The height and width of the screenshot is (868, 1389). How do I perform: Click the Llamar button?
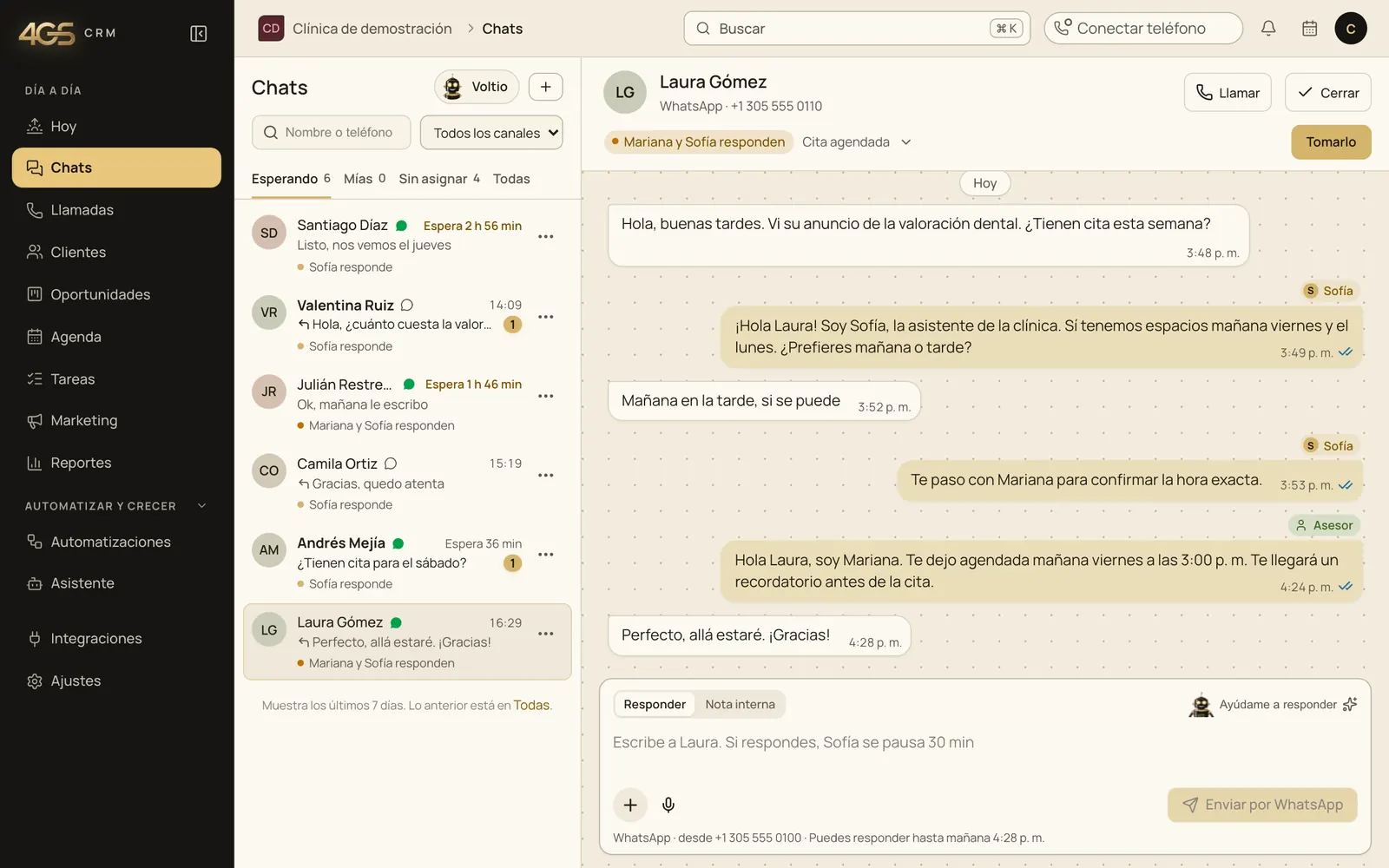[1228, 93]
